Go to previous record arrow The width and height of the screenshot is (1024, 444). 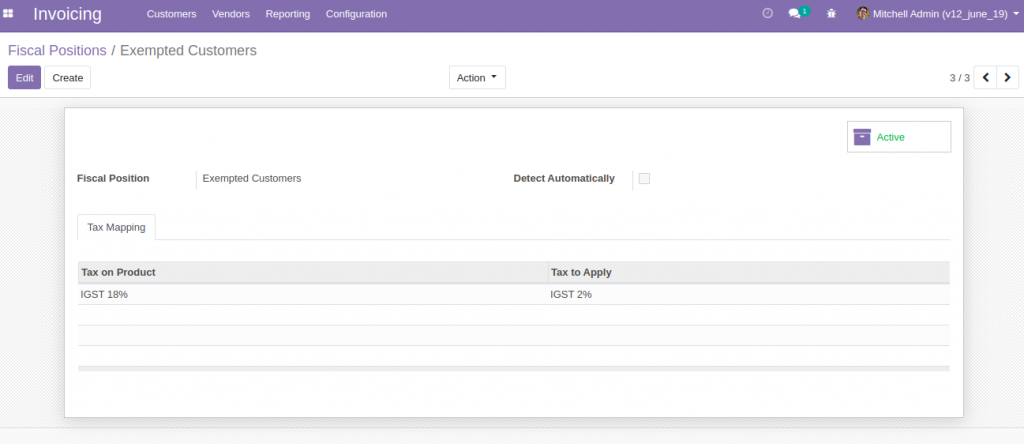(985, 78)
